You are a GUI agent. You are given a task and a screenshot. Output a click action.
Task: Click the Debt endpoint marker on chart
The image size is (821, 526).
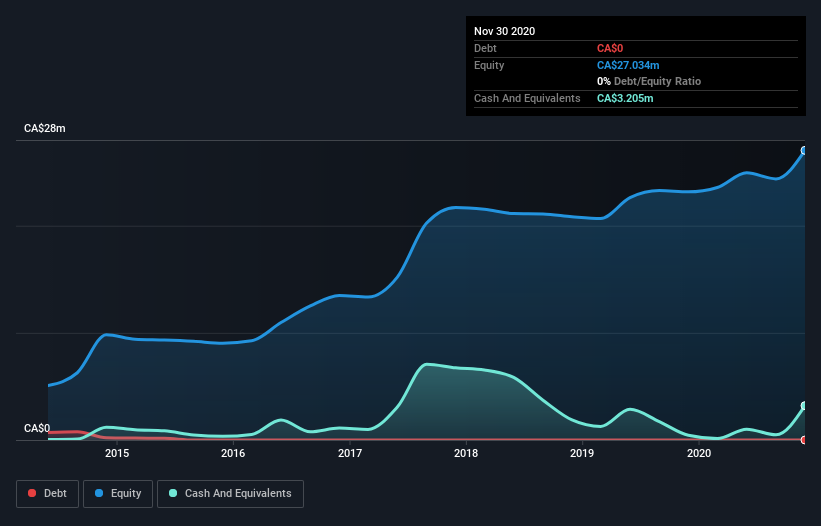click(804, 440)
